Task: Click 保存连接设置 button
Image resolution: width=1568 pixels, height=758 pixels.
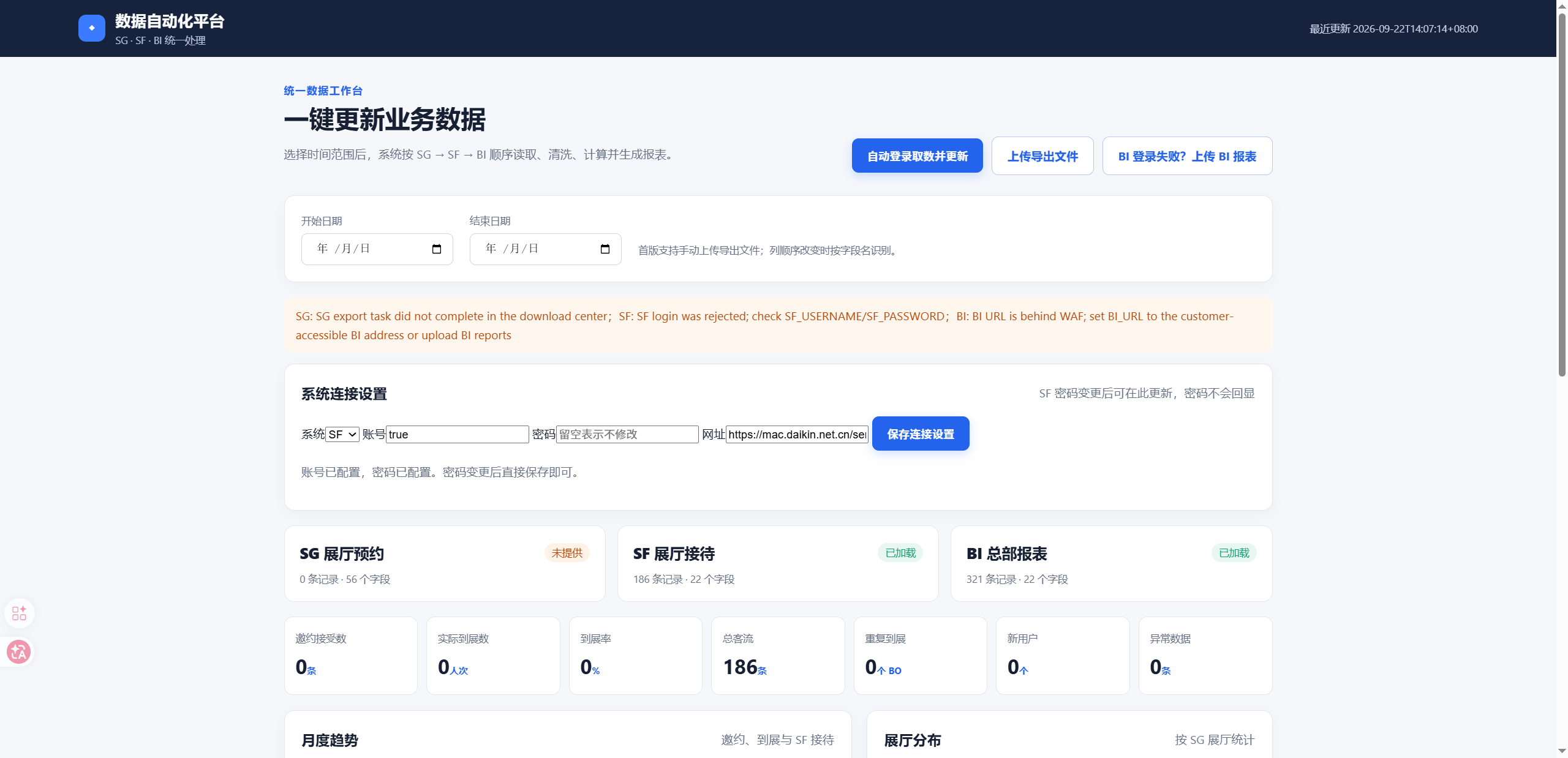Action: 921,434
